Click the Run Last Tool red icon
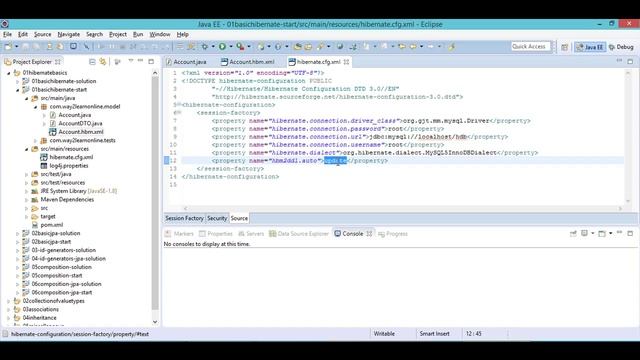The image size is (640, 360). (x=241, y=47)
